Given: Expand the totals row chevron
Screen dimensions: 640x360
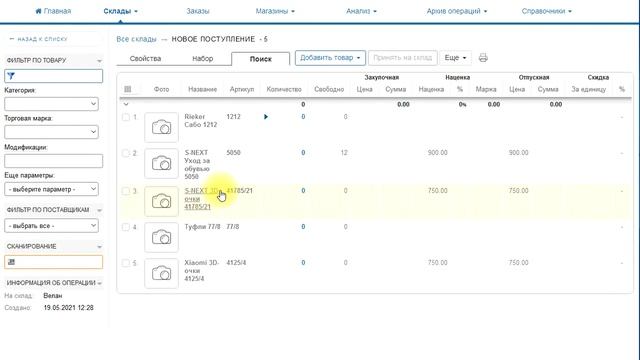Looking at the screenshot, I should (126, 104).
